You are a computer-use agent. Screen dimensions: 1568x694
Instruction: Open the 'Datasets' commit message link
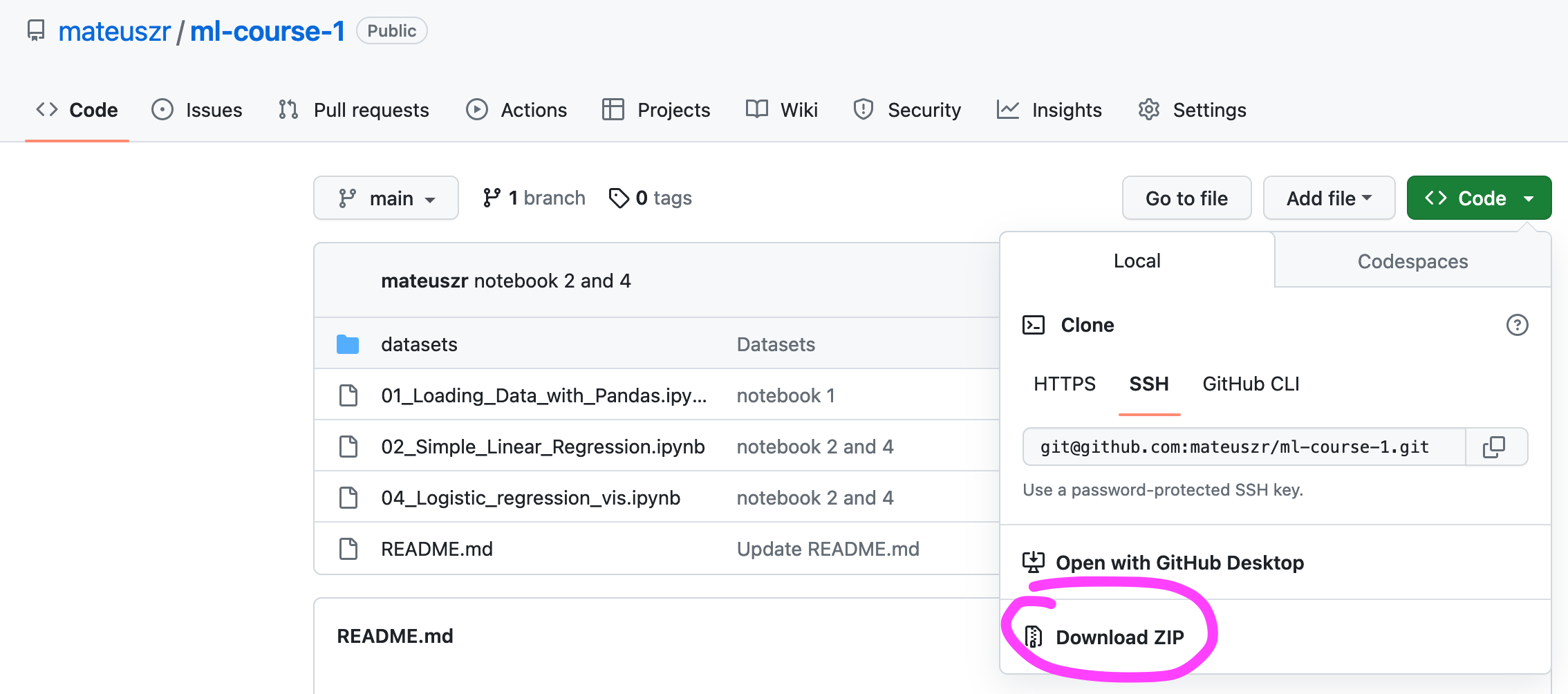tap(776, 344)
